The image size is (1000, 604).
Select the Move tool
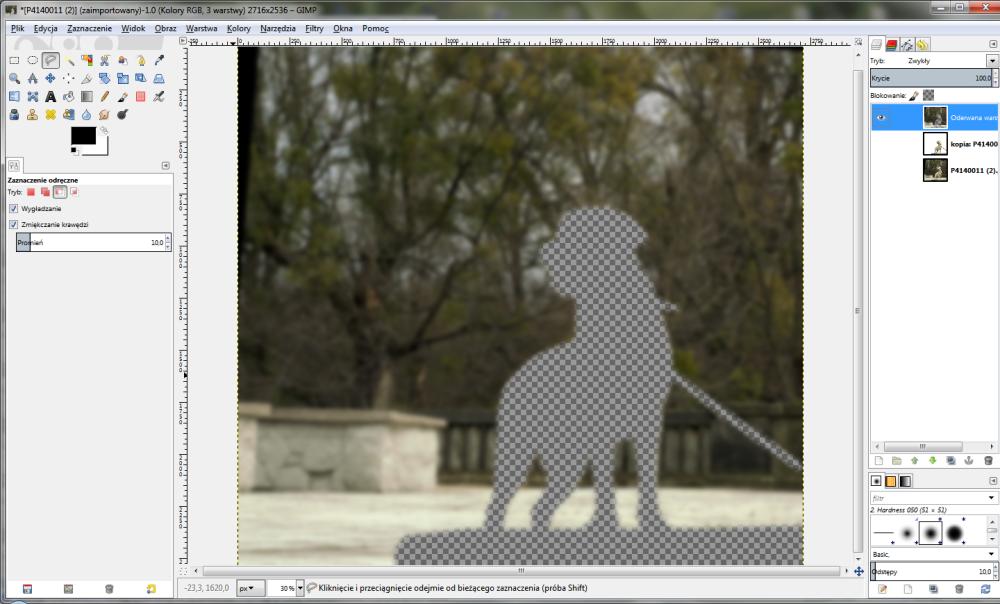[x=50, y=78]
